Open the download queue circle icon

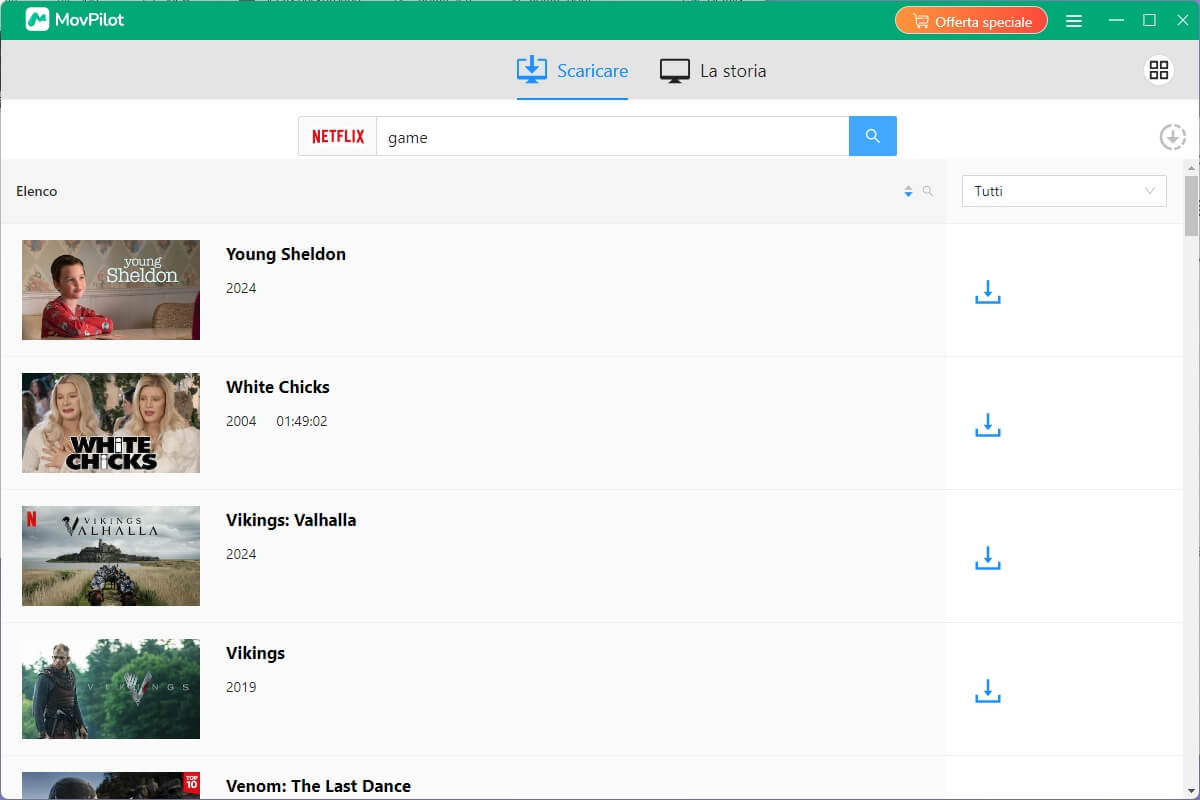point(1172,137)
